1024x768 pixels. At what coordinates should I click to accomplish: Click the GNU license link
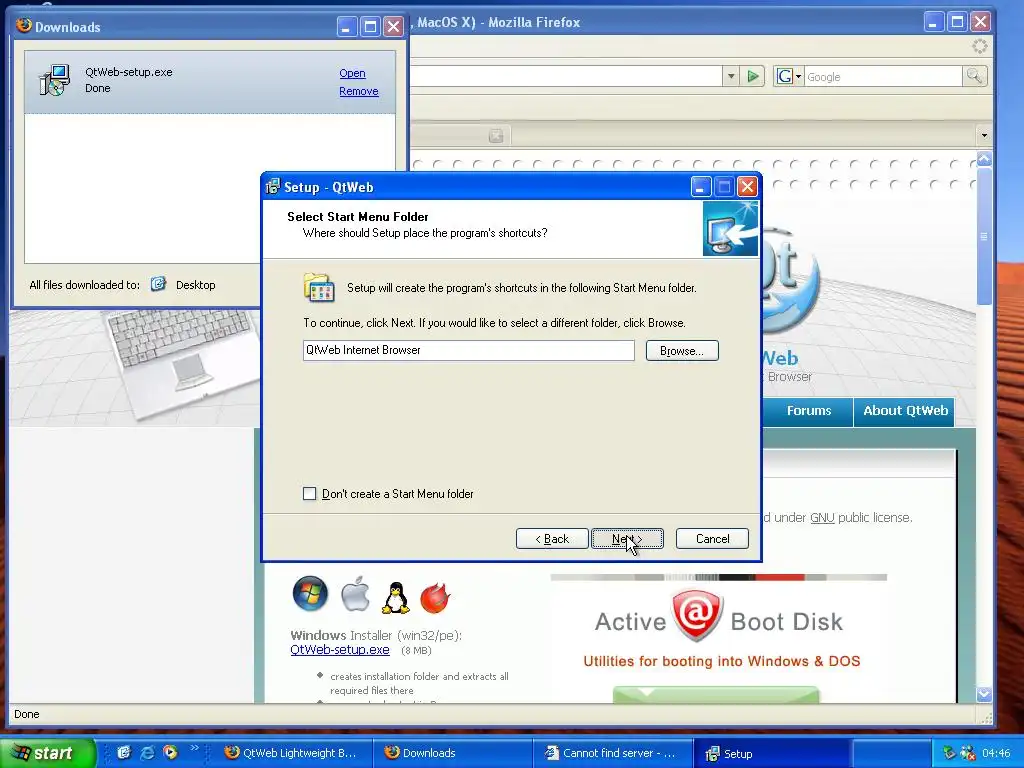822,518
